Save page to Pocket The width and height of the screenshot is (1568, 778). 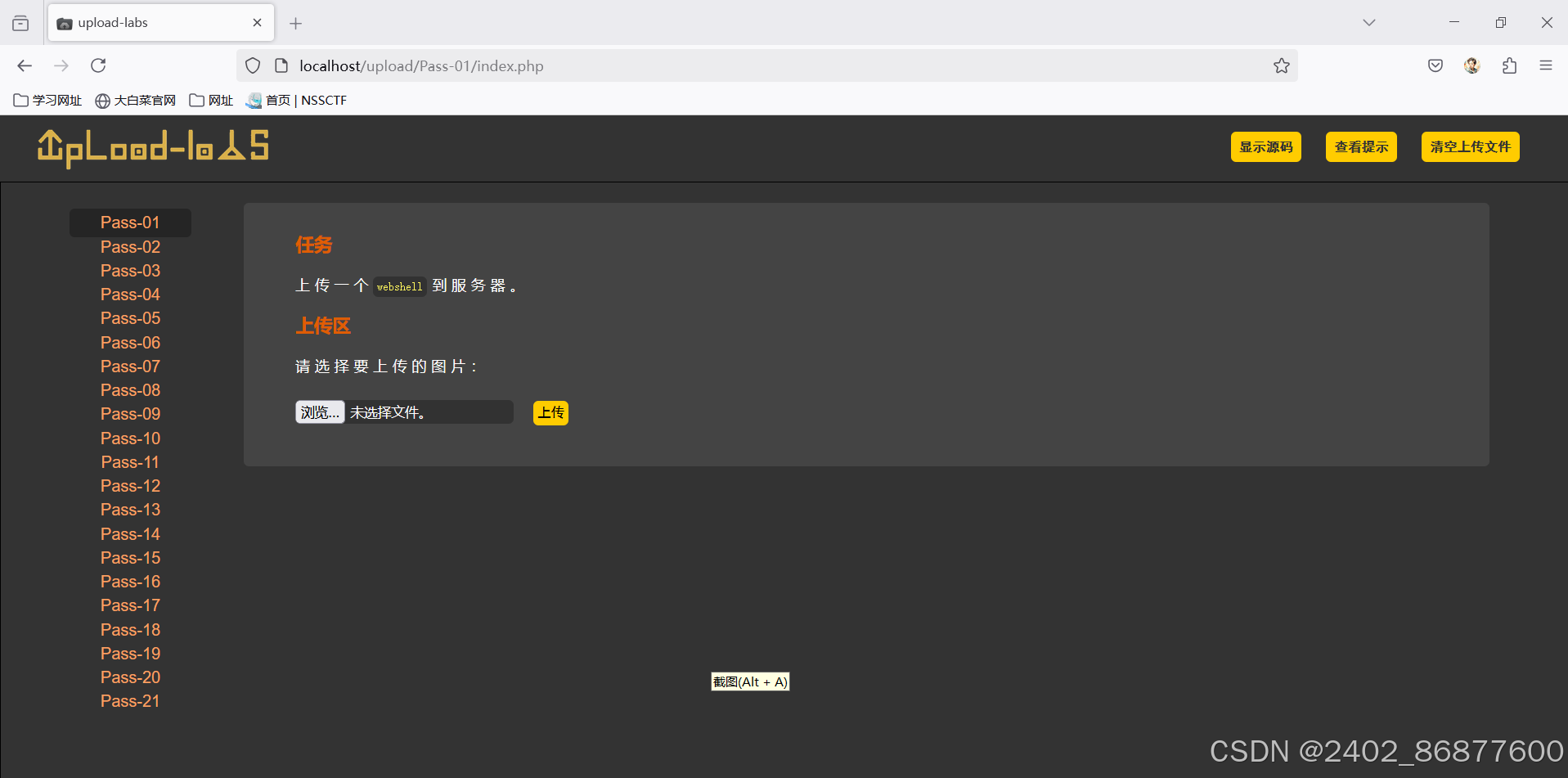coord(1435,65)
